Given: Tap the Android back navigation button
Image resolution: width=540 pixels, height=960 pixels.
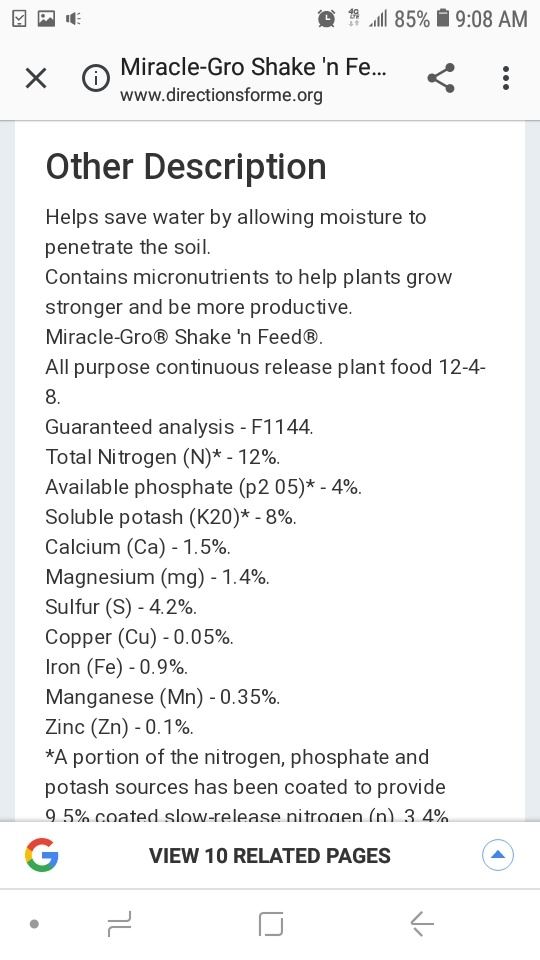Looking at the screenshot, I should [421, 923].
